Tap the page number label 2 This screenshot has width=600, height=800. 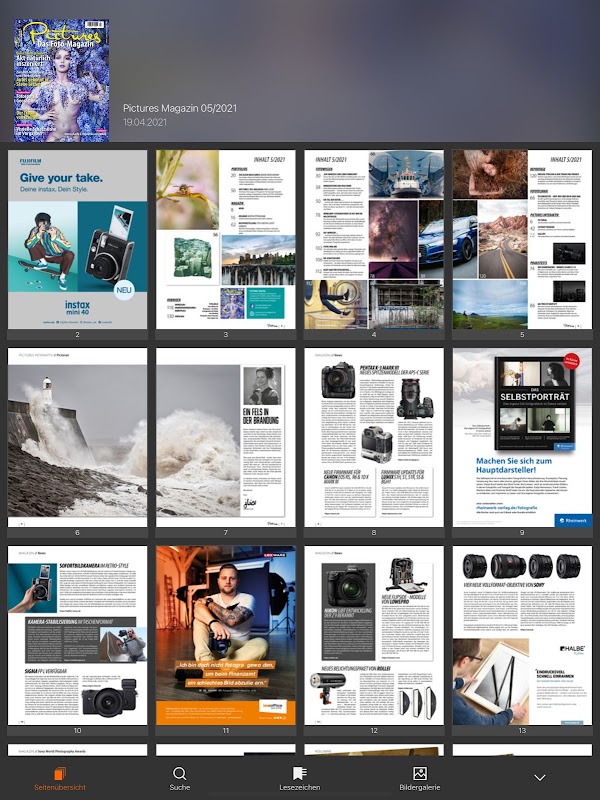click(78, 335)
